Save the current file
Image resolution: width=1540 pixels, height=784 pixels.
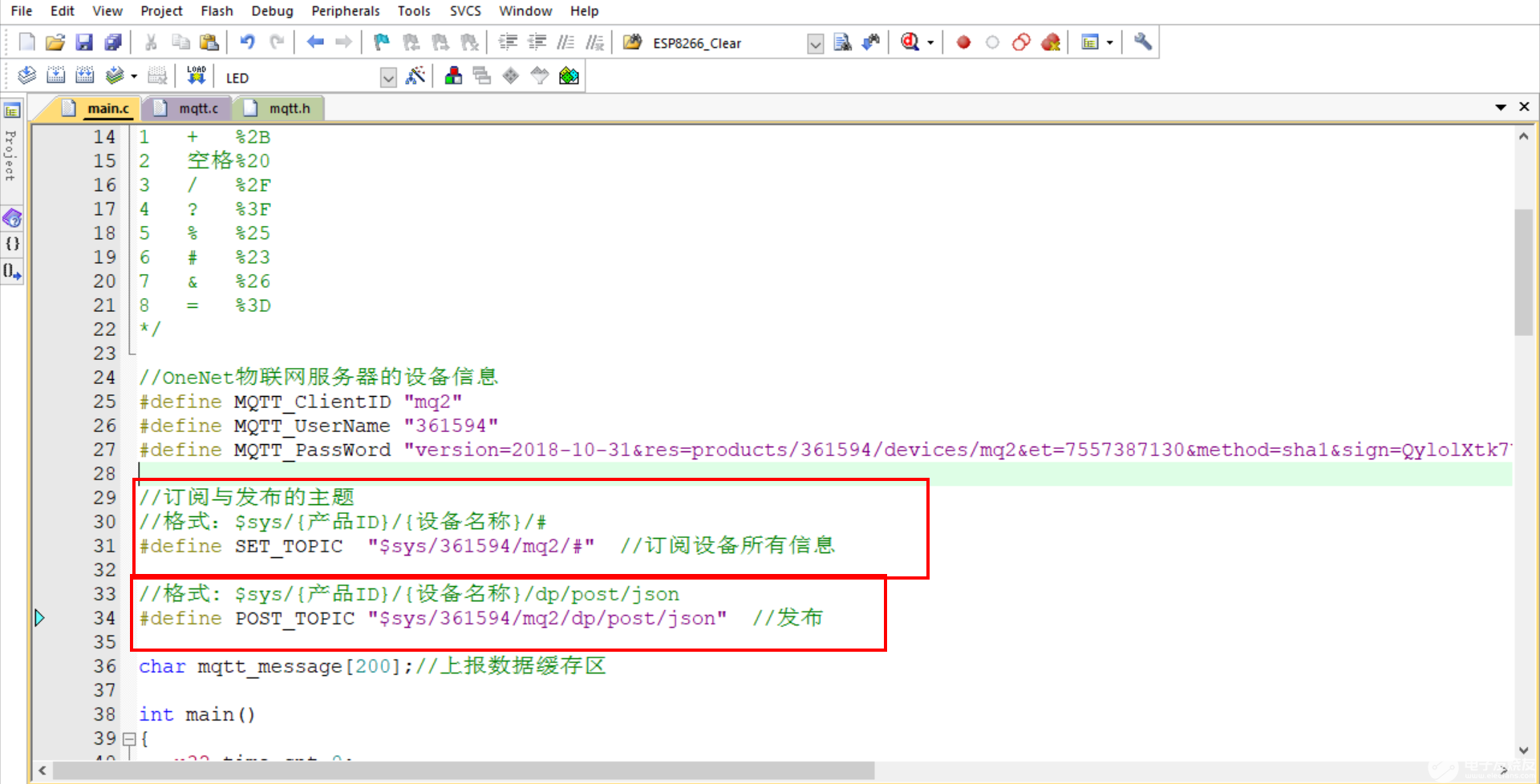coord(84,42)
